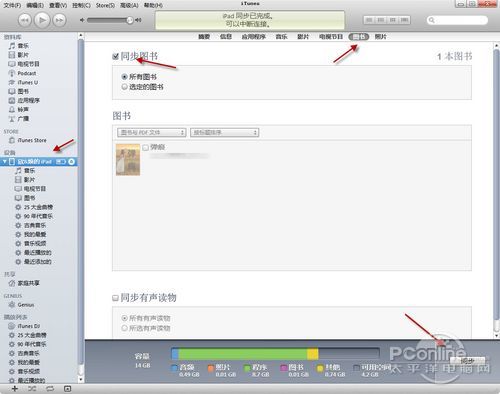500x394 pixels.
Task: Select the 所有图书 radio button
Action: (125, 77)
